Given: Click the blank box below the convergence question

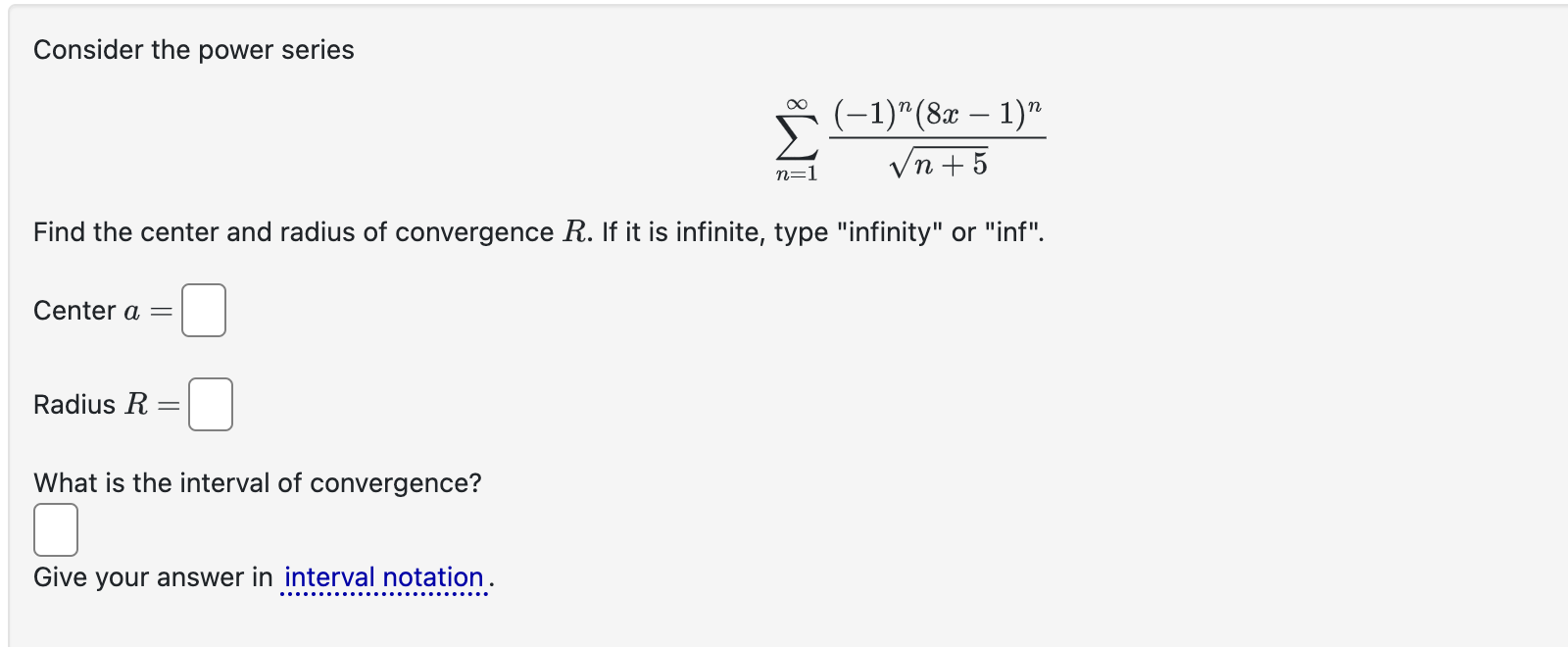Looking at the screenshot, I should (x=56, y=528).
